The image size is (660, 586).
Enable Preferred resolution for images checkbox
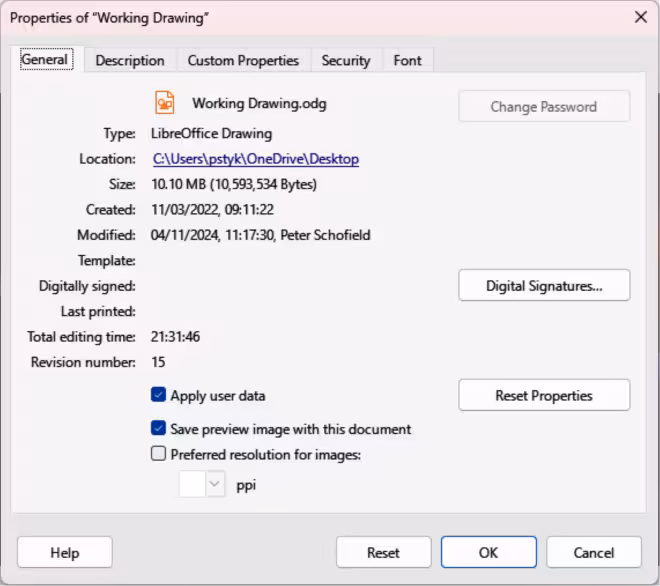pyautogui.click(x=158, y=453)
